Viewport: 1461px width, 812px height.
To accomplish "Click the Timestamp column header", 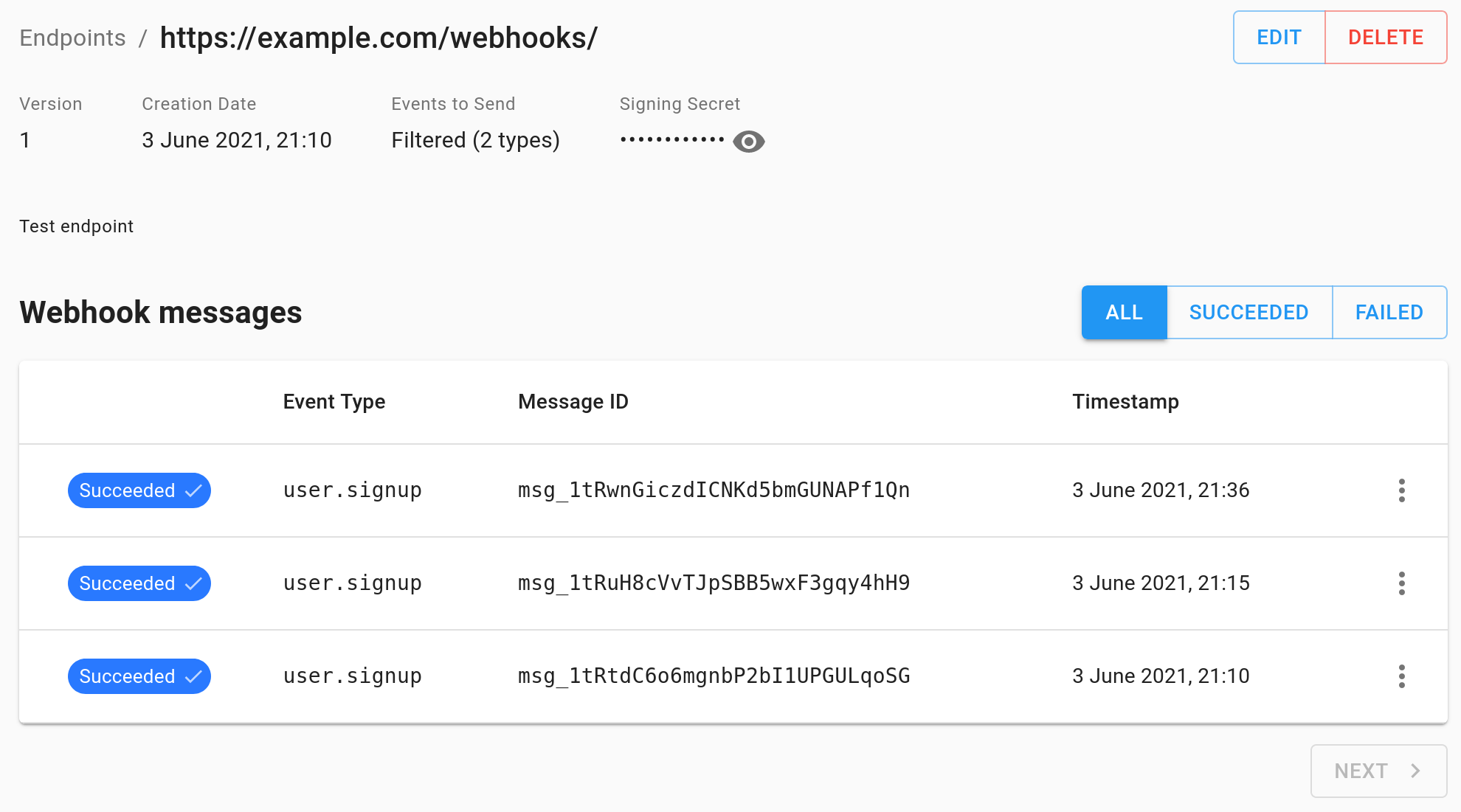I will 1125,402.
